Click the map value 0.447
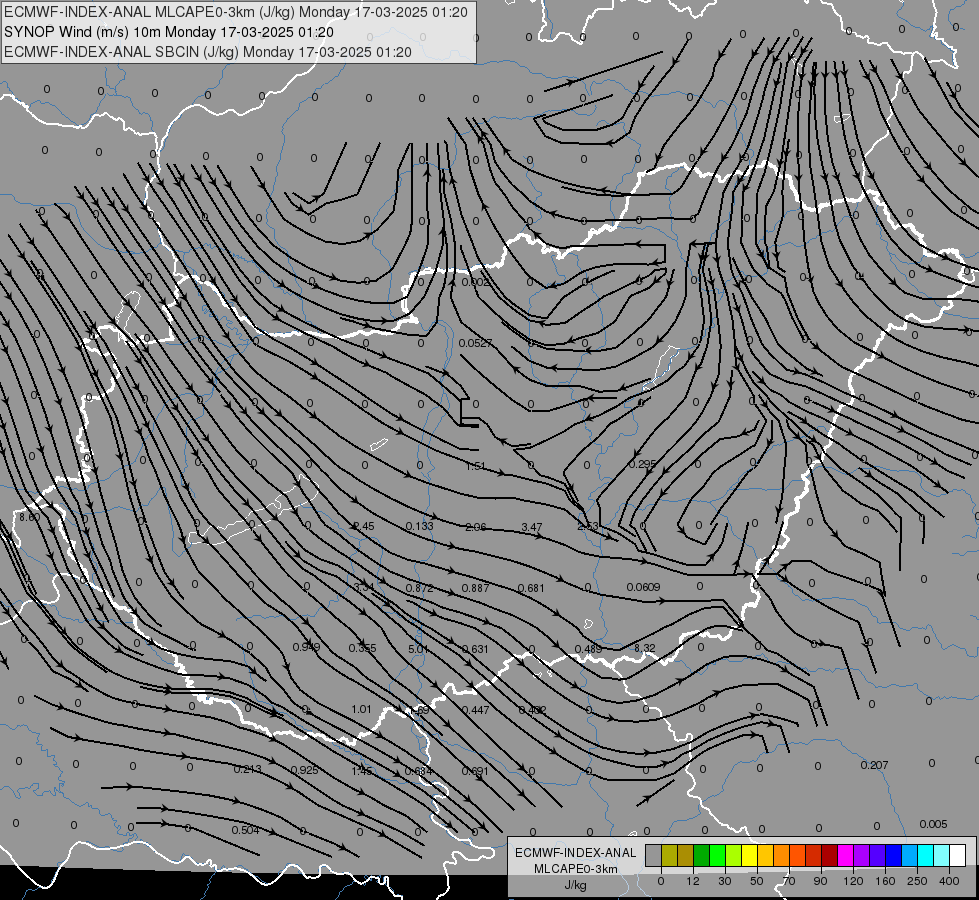979x900 pixels. coord(475,710)
